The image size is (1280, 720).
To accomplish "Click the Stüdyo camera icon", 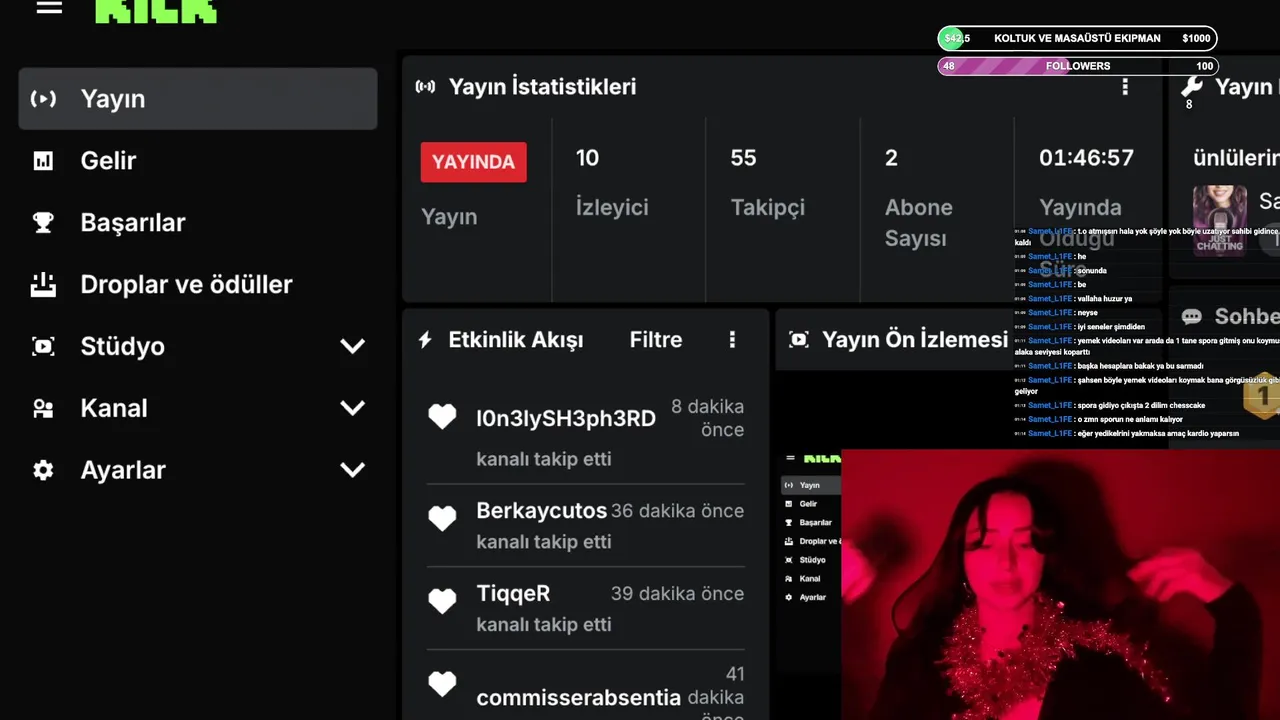I will pos(43,347).
